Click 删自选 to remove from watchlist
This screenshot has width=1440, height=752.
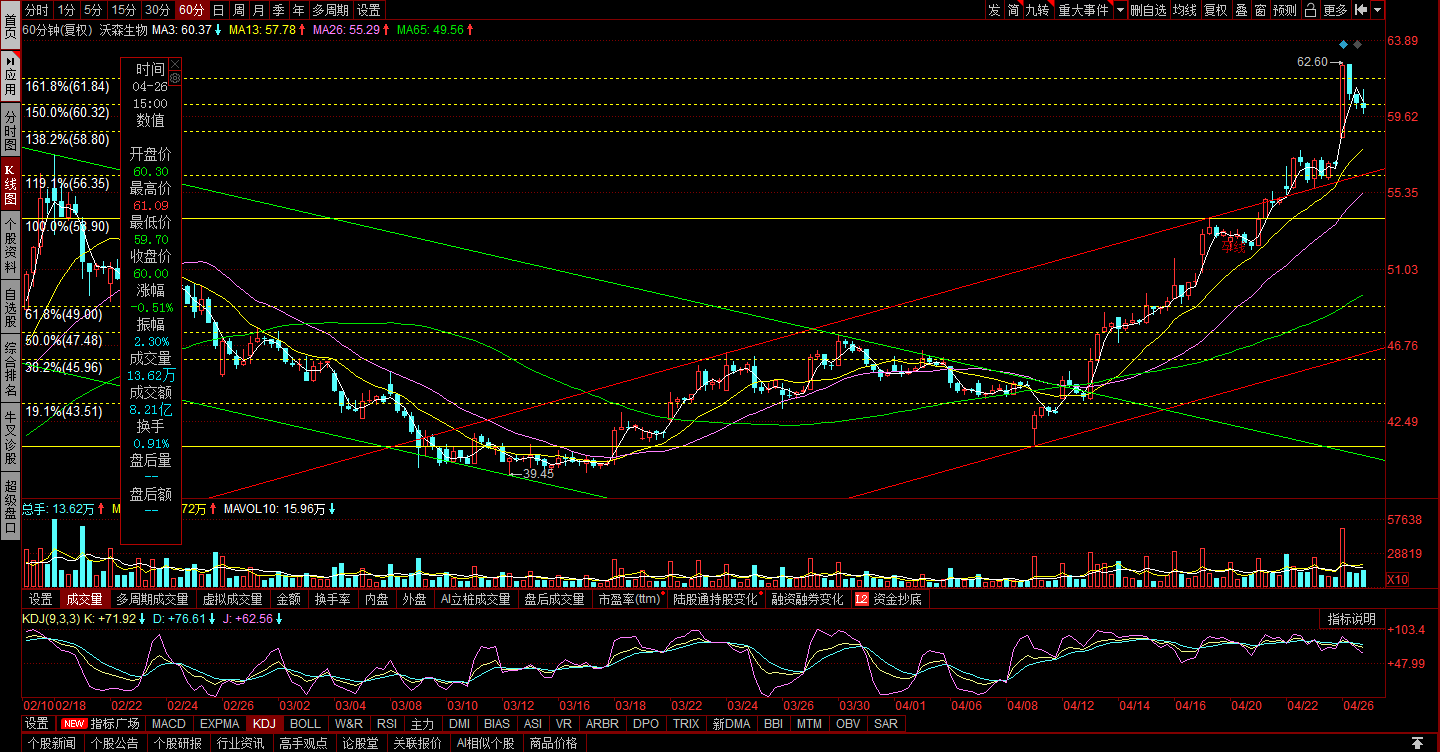(x=1149, y=10)
